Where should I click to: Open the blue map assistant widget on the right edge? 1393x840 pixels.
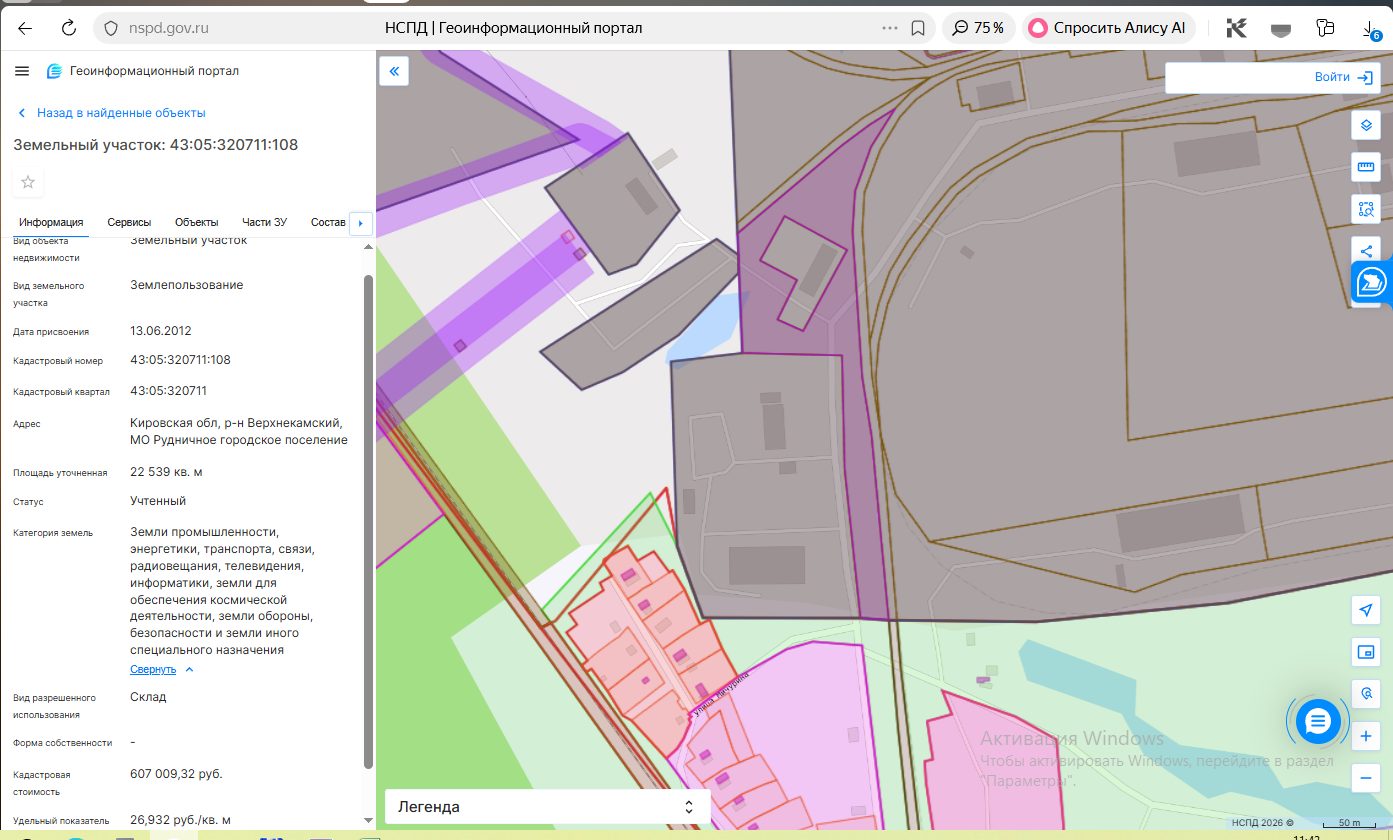(x=1372, y=284)
